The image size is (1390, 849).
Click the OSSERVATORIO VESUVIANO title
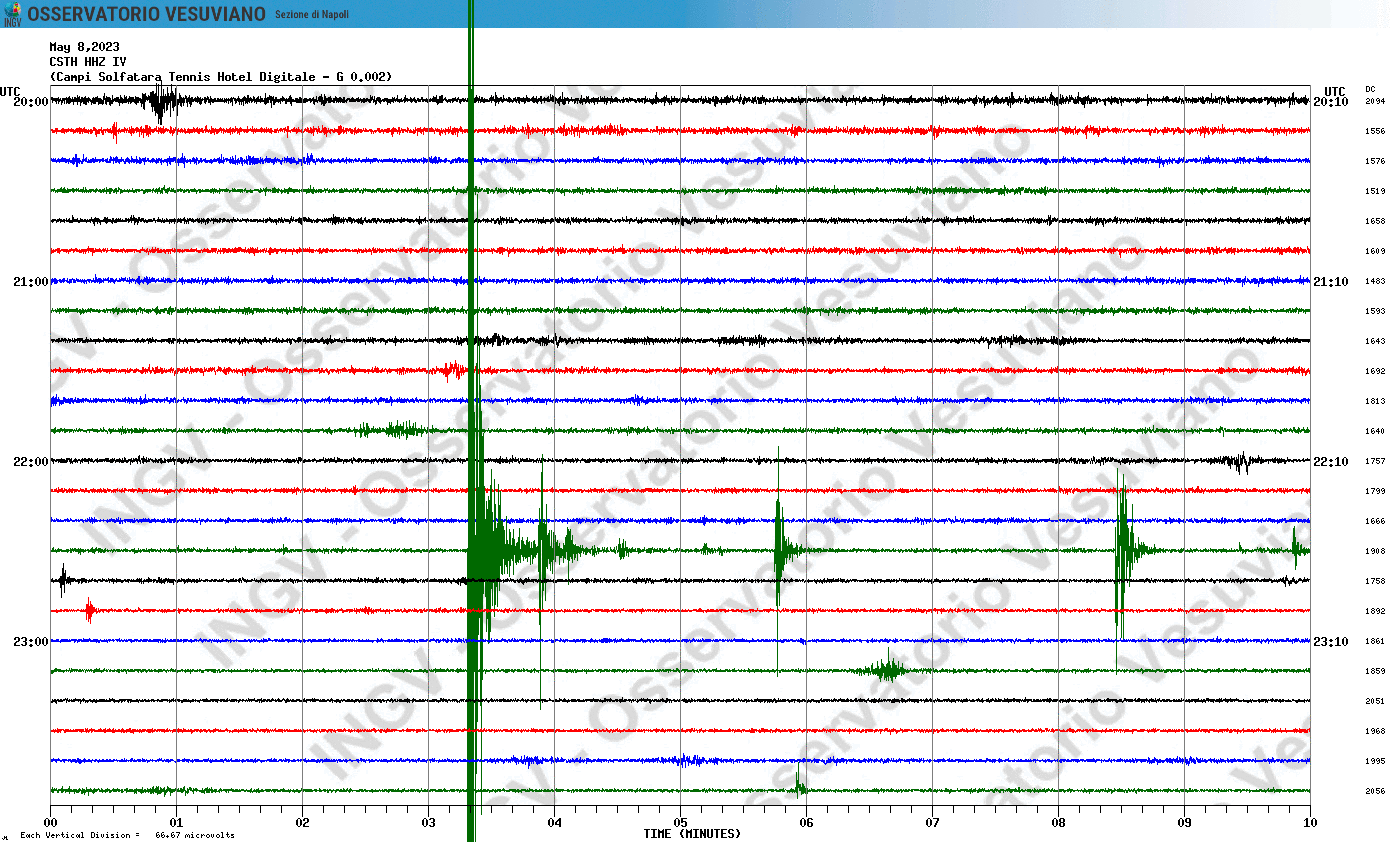click(147, 14)
